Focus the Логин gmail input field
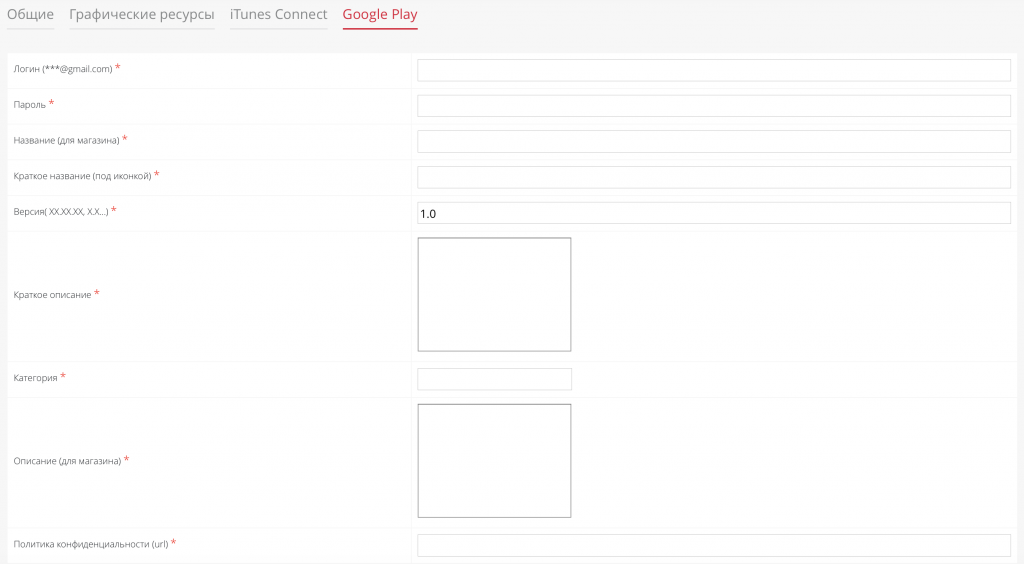1024x564 pixels. click(x=714, y=70)
